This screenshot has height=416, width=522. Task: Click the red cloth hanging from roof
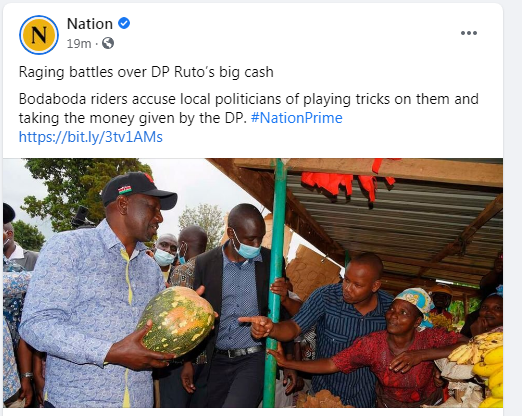(x=347, y=184)
